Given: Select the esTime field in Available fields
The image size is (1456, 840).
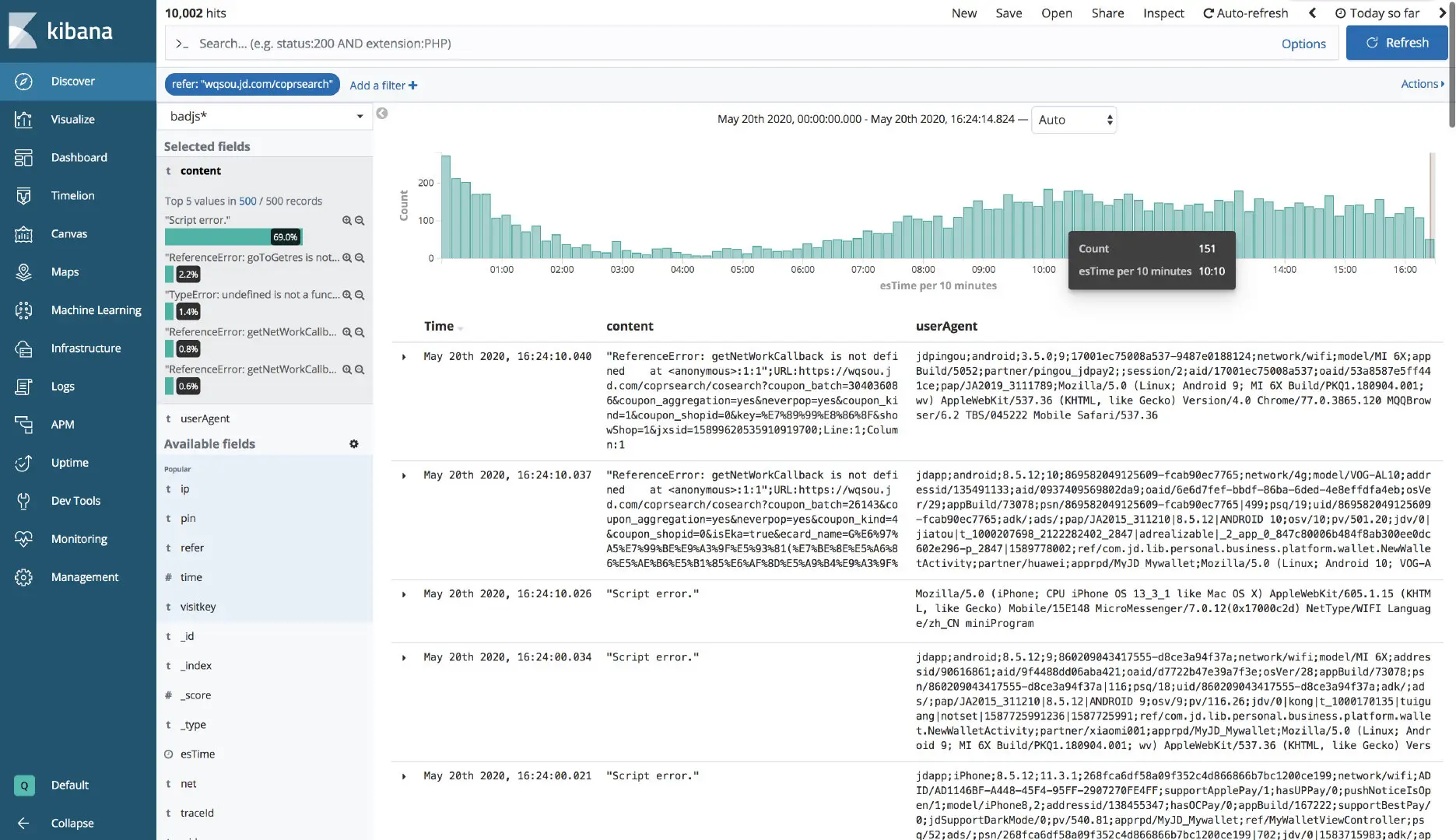Looking at the screenshot, I should (x=198, y=755).
